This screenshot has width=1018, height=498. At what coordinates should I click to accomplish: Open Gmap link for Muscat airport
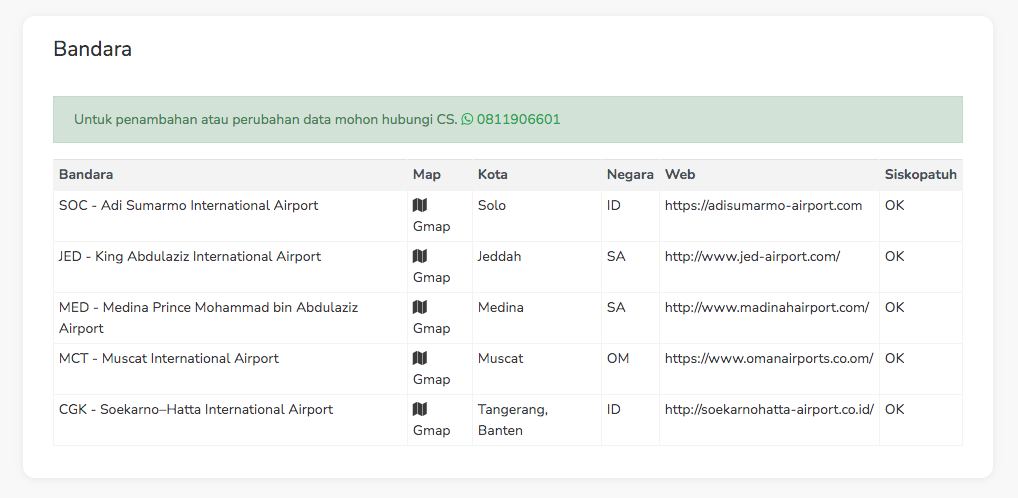click(431, 379)
